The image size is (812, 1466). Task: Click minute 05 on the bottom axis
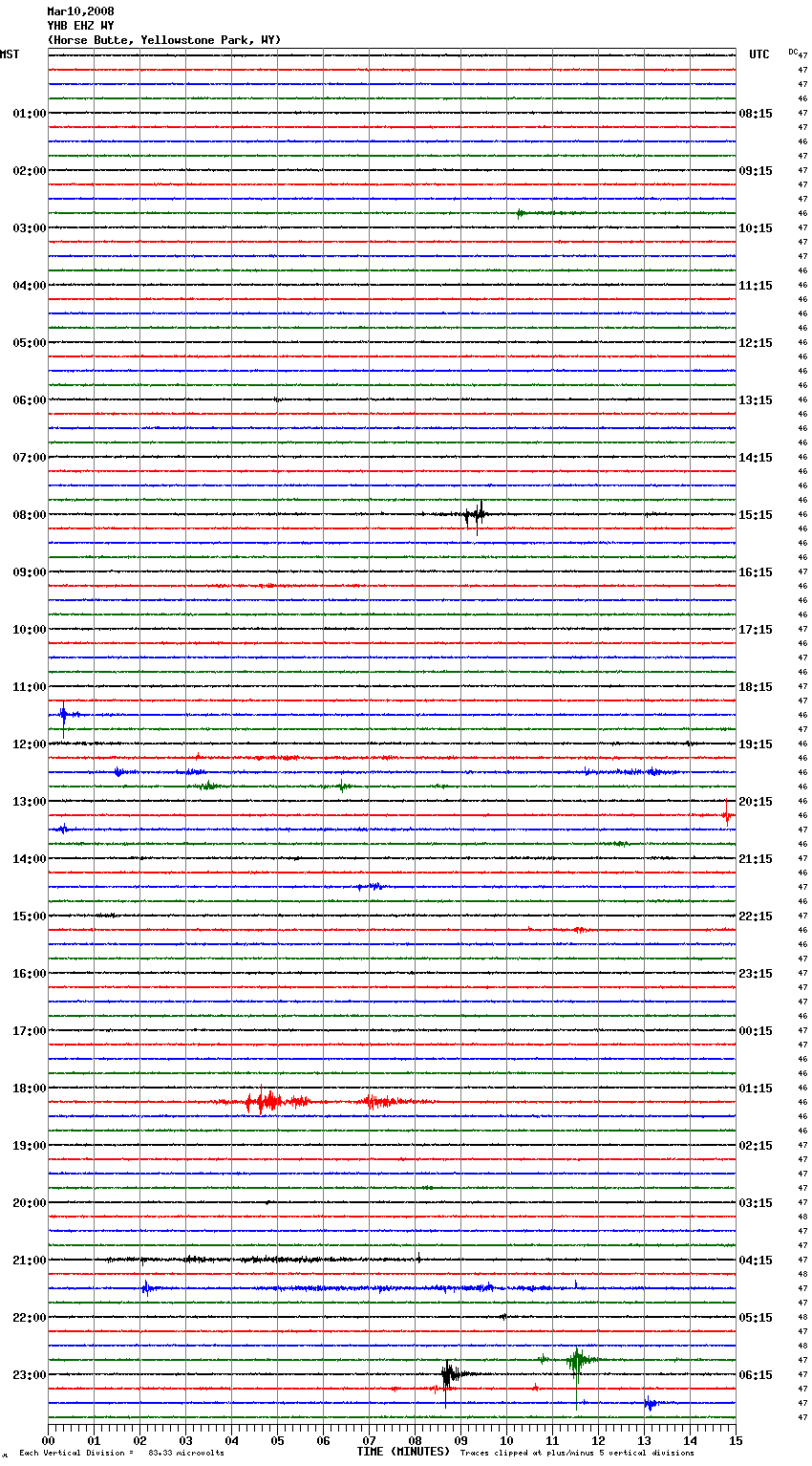pos(277,1440)
